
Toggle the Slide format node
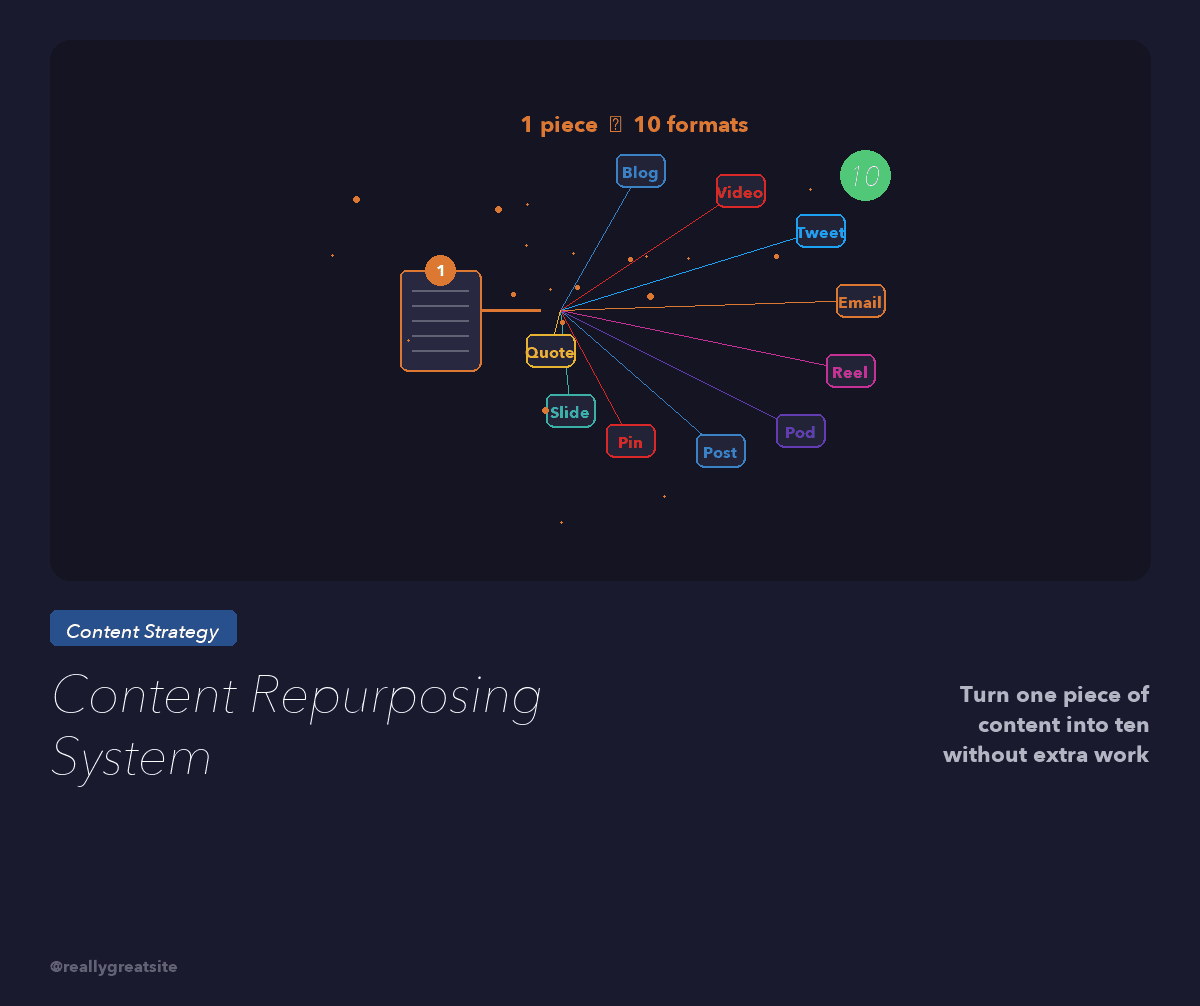click(x=570, y=411)
